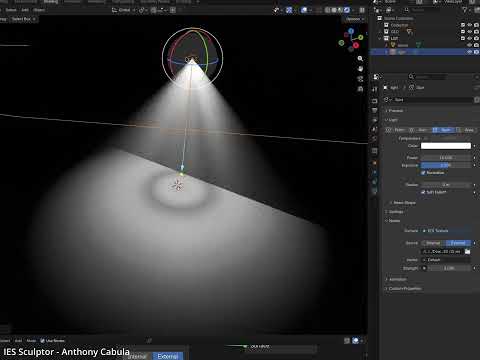Expand the Preview panel
This screenshot has width=480, height=360.
pos(395,110)
